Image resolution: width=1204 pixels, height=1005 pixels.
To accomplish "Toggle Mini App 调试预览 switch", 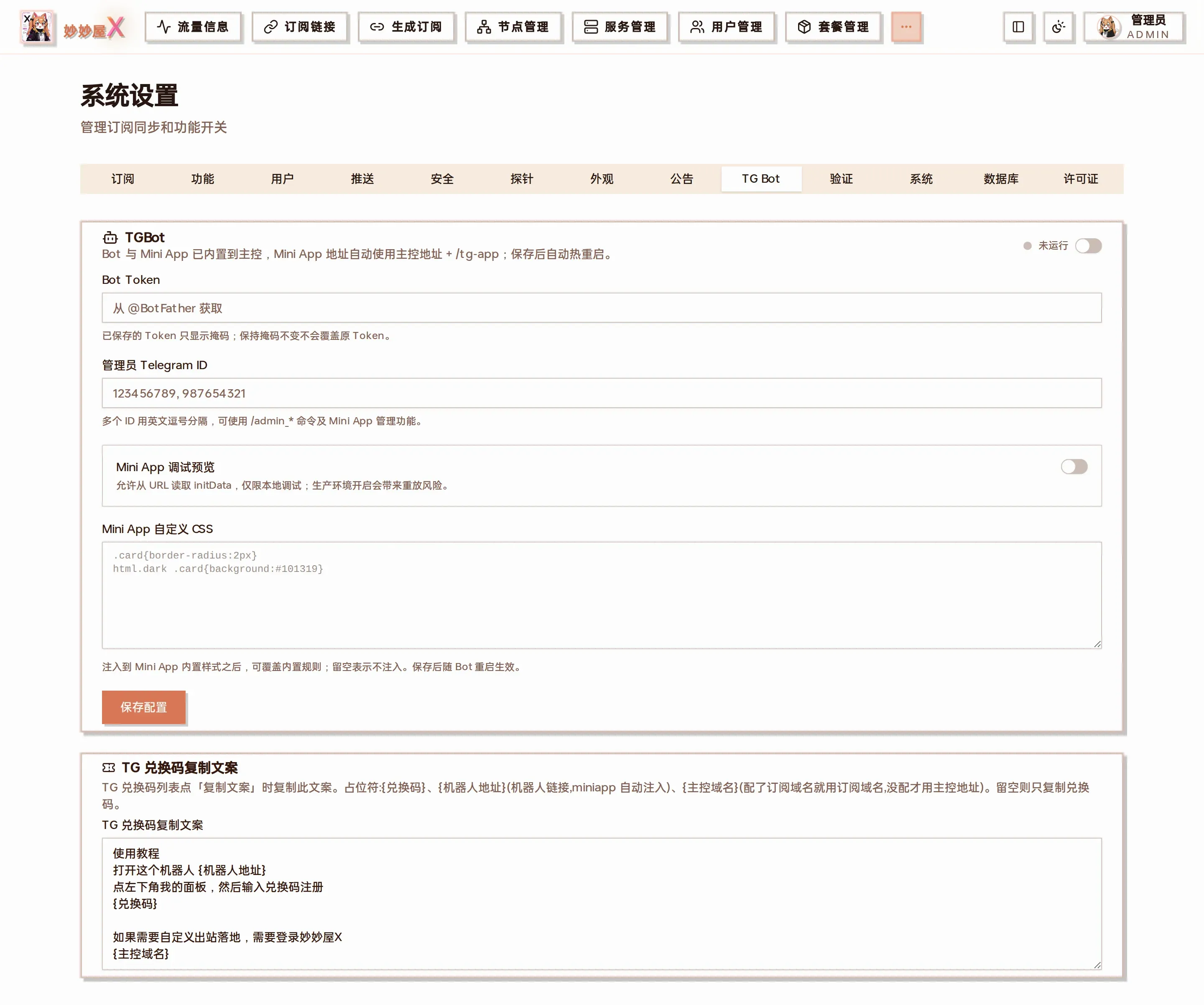I will (x=1074, y=467).
